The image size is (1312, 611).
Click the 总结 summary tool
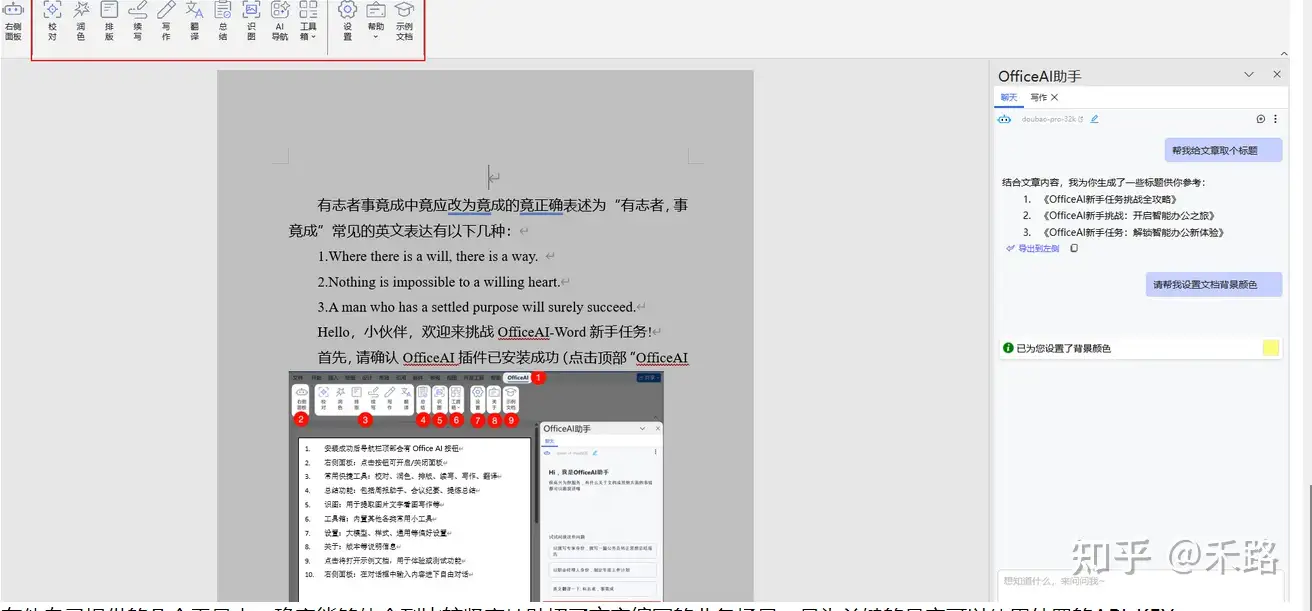click(x=223, y=21)
